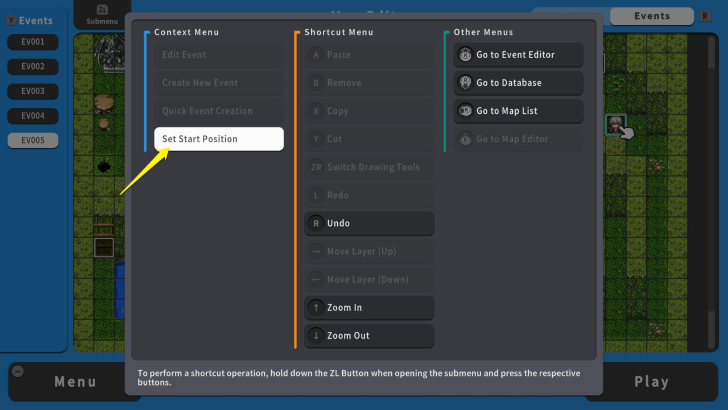Image resolution: width=728 pixels, height=410 pixels.
Task: Select event EV001 in Events list
Action: [x=33, y=42]
